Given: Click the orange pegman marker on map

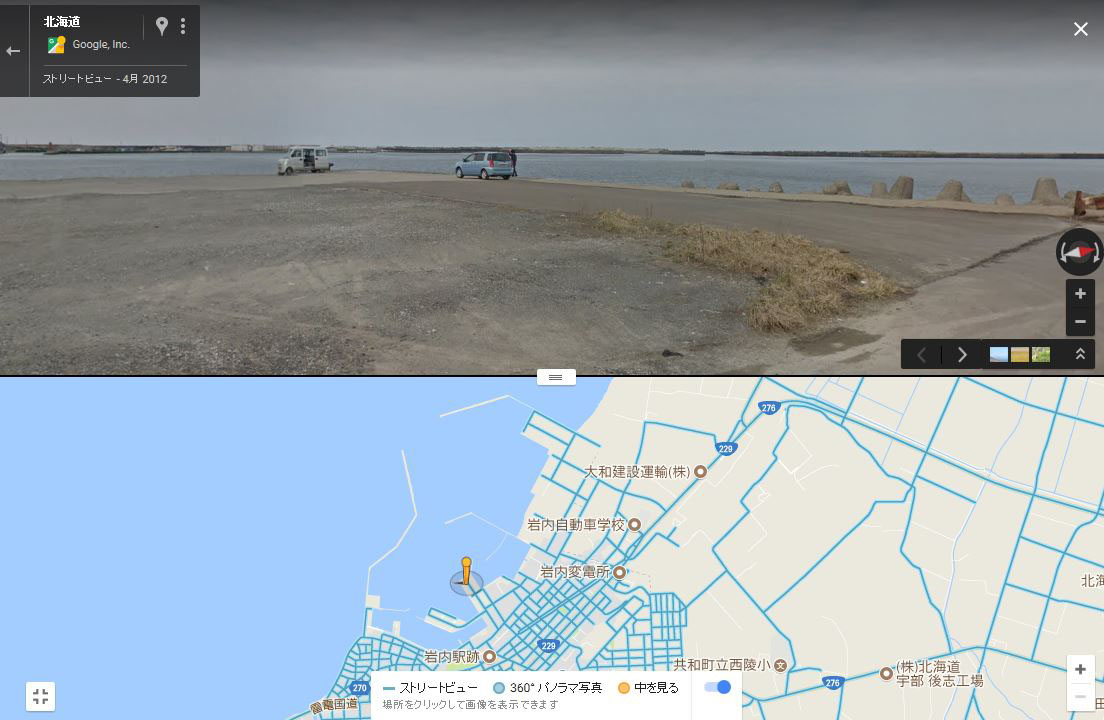Looking at the screenshot, I should (465, 571).
